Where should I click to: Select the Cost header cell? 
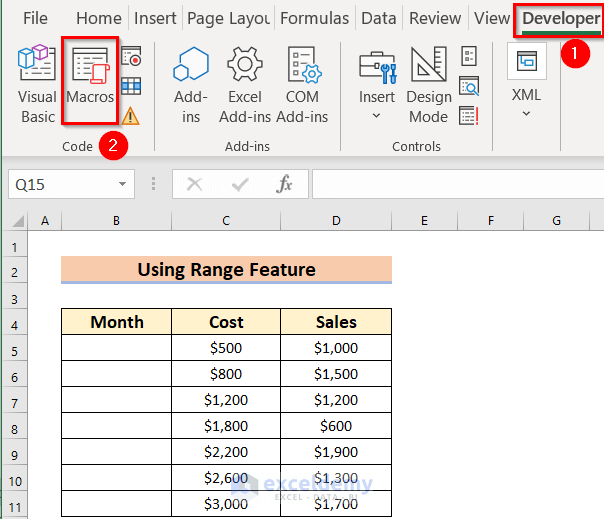pos(226,322)
